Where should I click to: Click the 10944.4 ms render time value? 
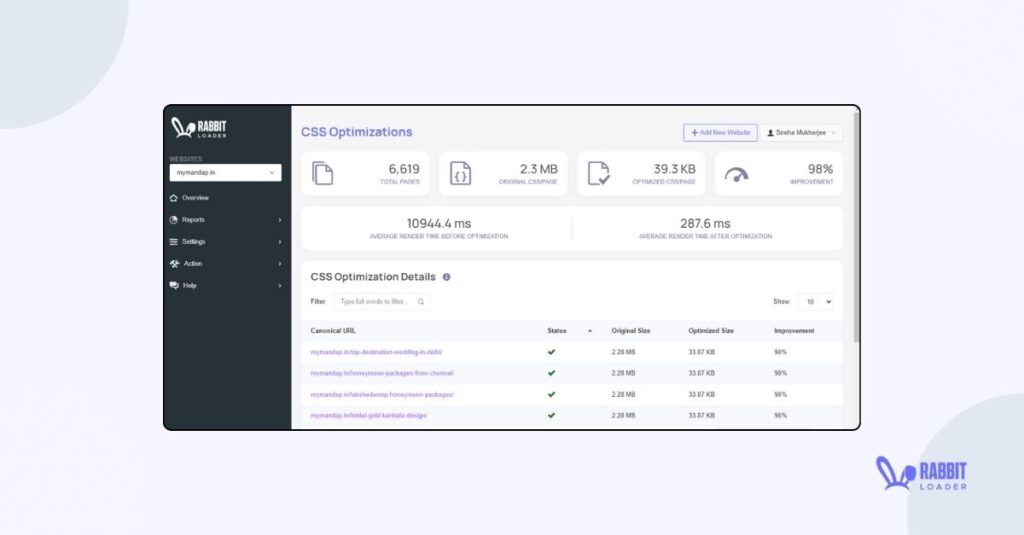pyautogui.click(x=439, y=223)
